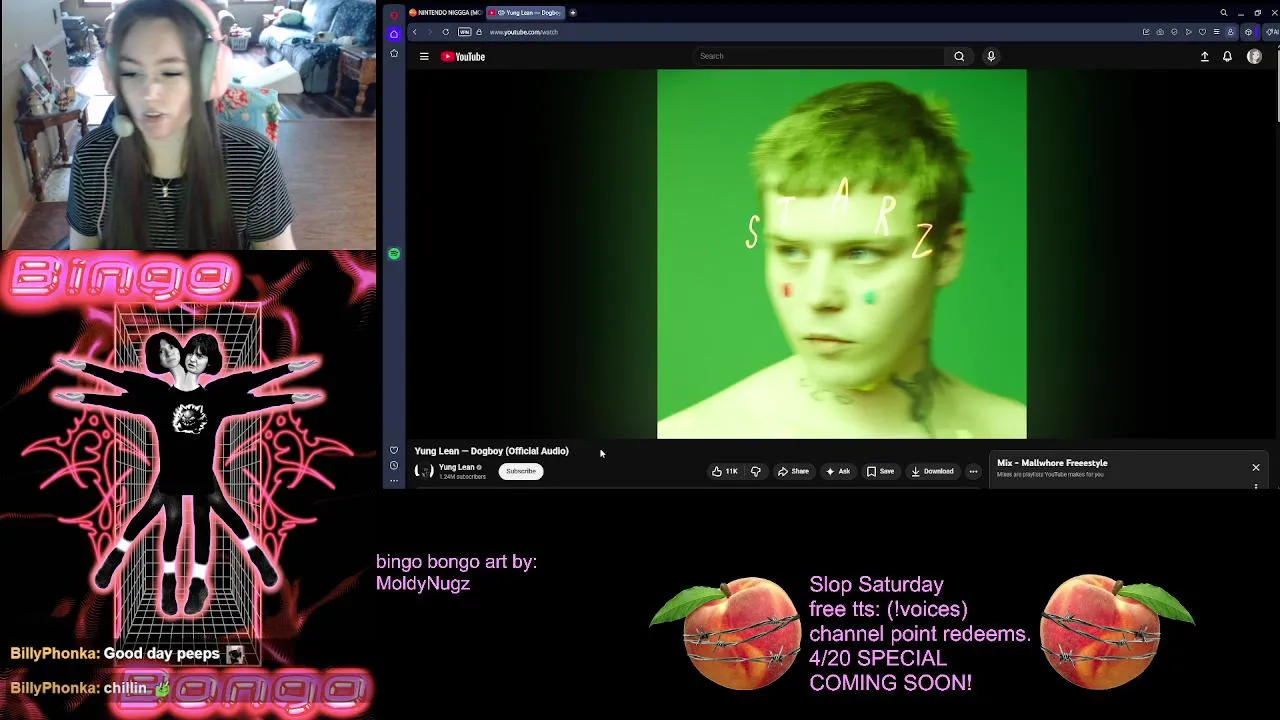Start voice search with the microphone
The height and width of the screenshot is (720, 1280).
(991, 56)
